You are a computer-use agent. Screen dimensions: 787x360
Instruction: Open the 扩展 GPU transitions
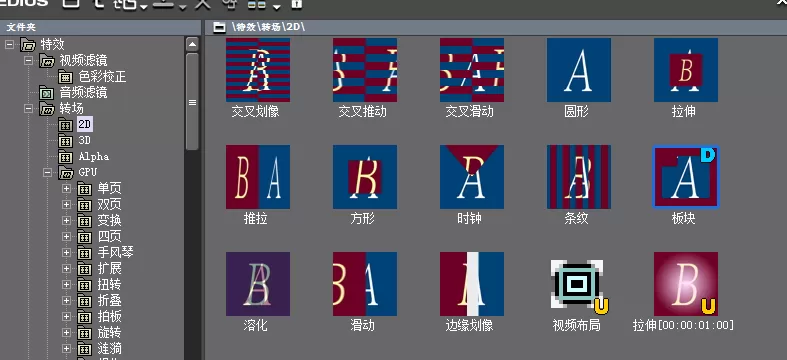109,268
